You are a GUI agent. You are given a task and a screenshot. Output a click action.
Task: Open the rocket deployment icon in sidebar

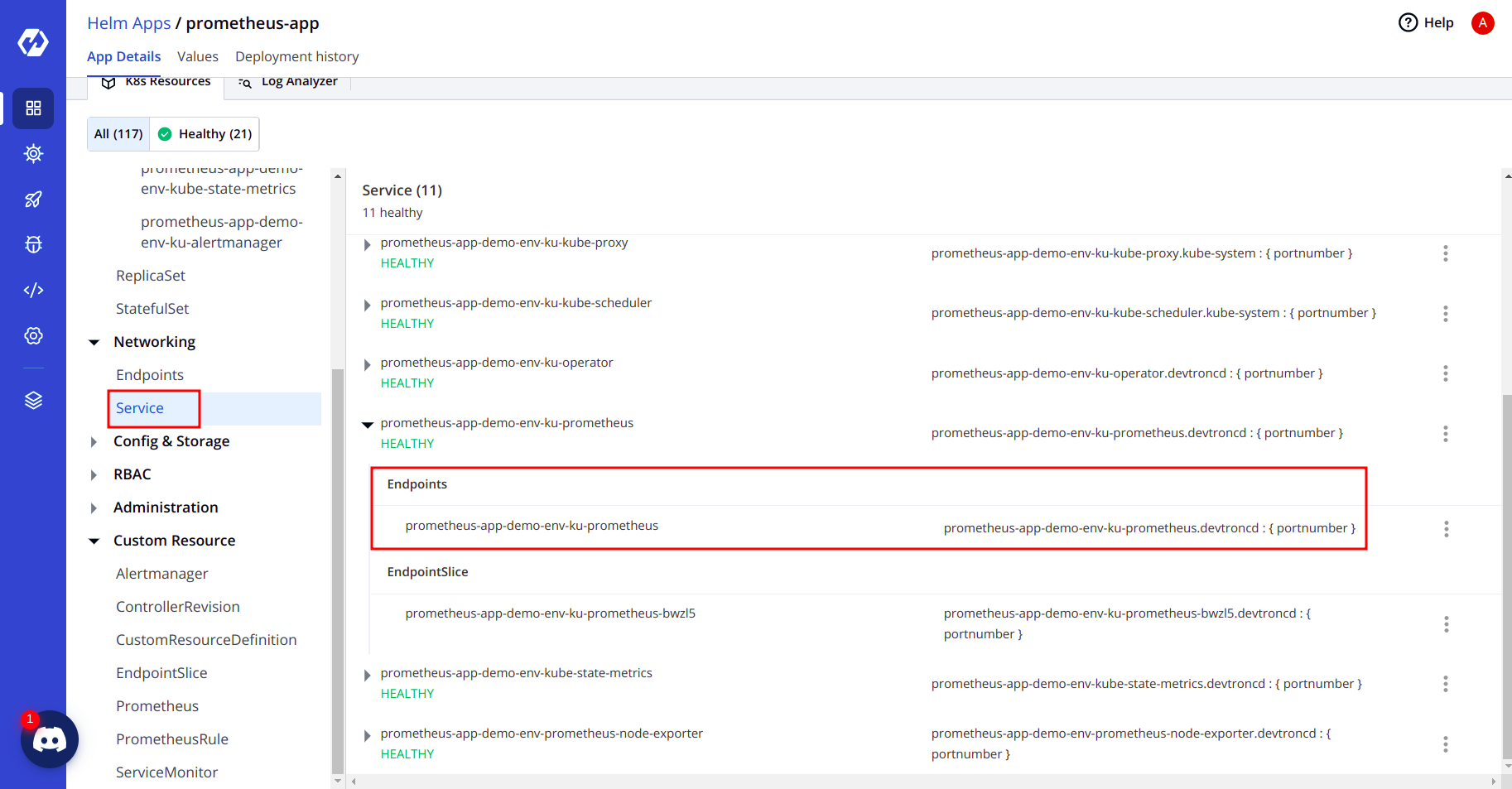pyautogui.click(x=33, y=200)
